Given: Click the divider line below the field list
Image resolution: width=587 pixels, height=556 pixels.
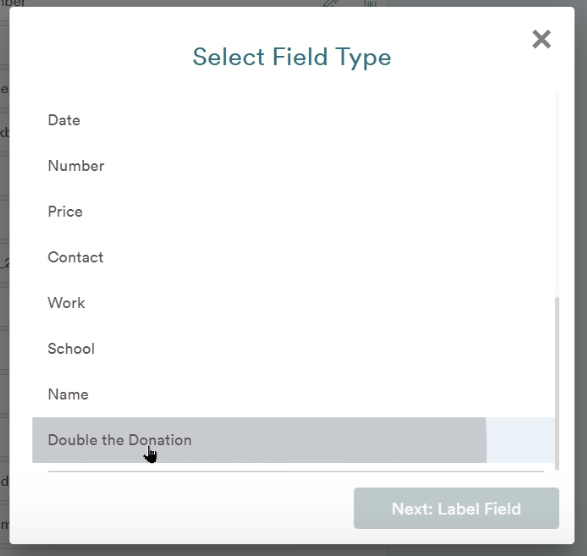Looking at the screenshot, I should coord(295,471).
